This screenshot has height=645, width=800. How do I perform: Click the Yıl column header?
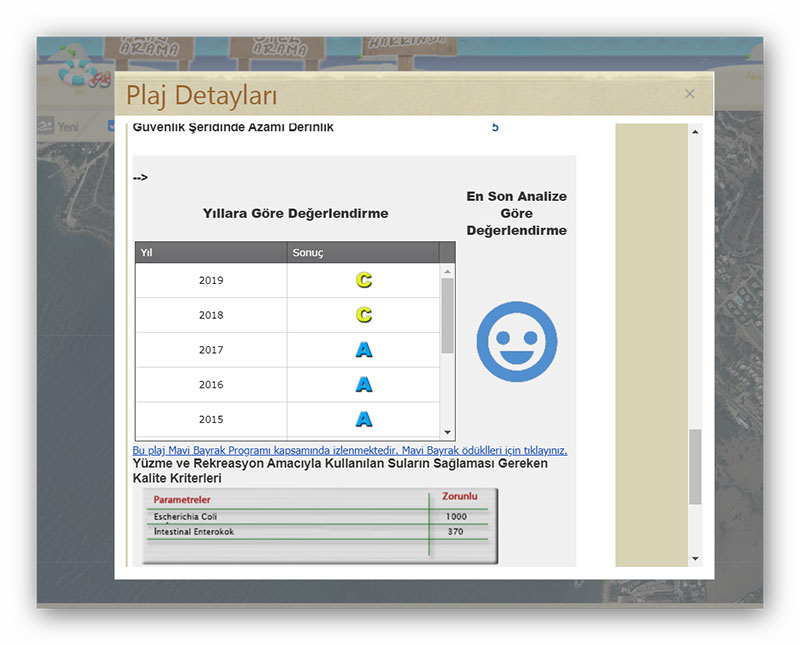click(211, 253)
